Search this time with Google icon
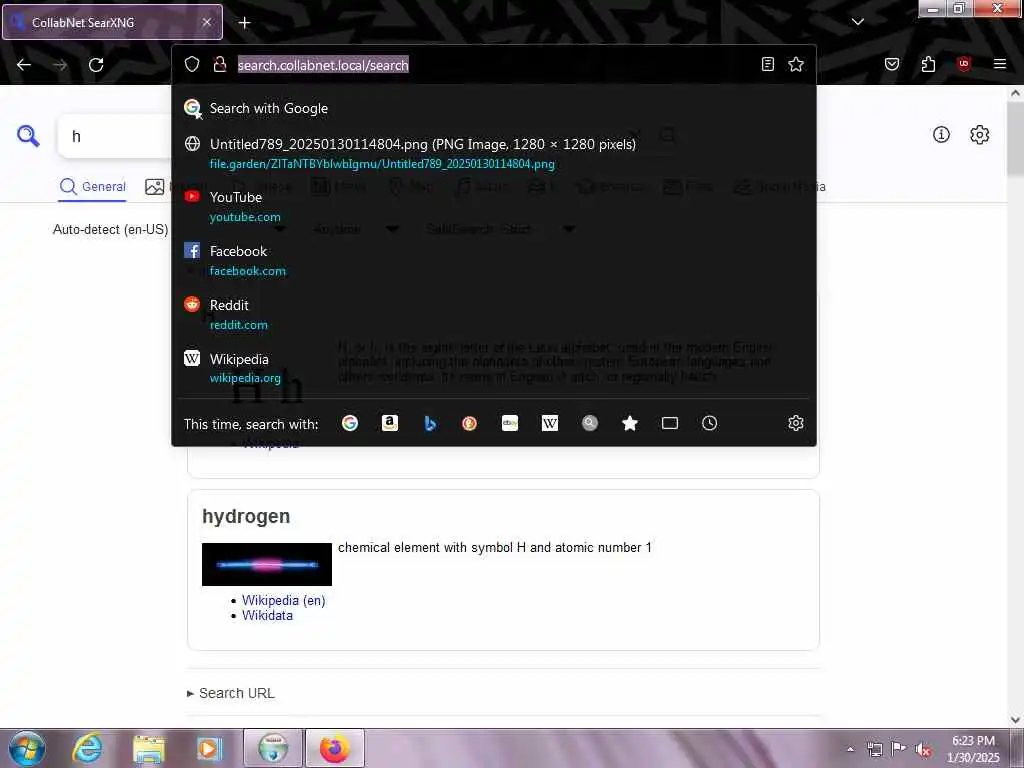Viewport: 1024px width, 768px height. click(x=350, y=423)
